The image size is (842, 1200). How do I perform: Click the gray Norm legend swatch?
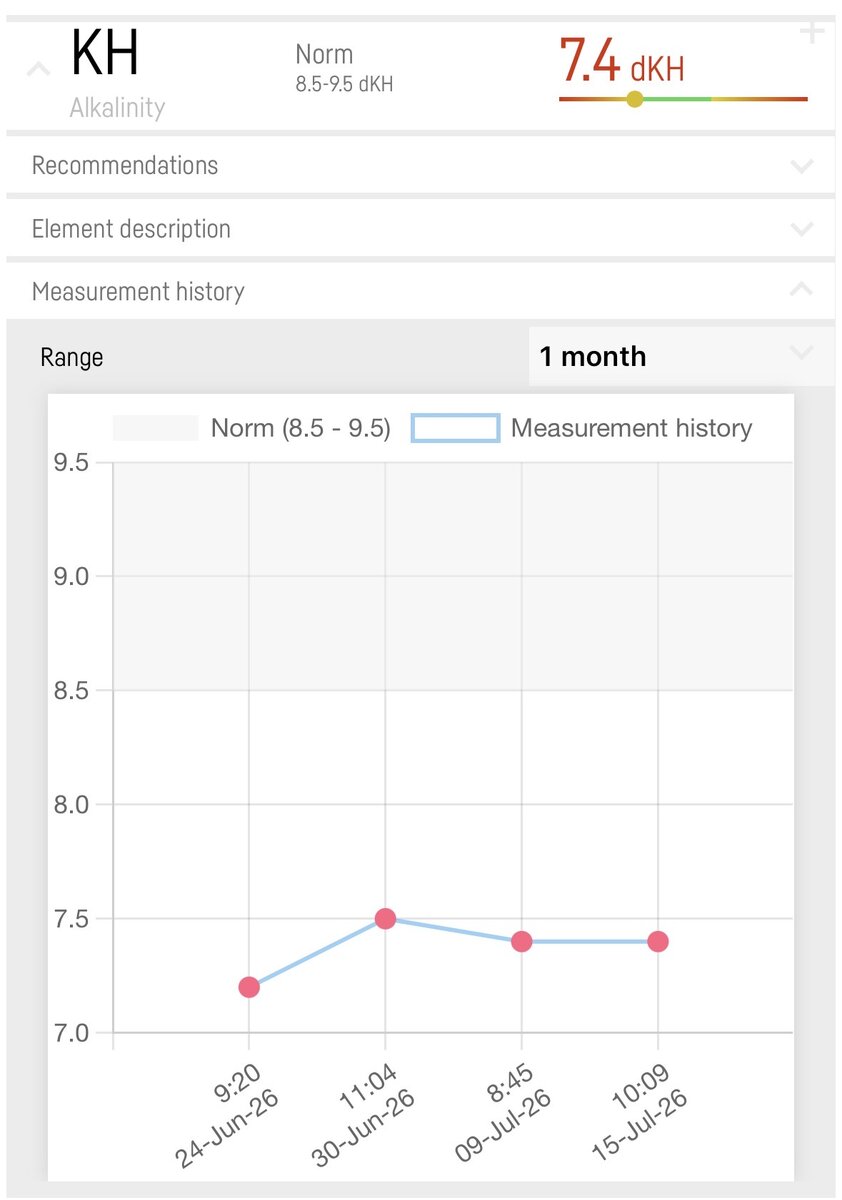(155, 428)
